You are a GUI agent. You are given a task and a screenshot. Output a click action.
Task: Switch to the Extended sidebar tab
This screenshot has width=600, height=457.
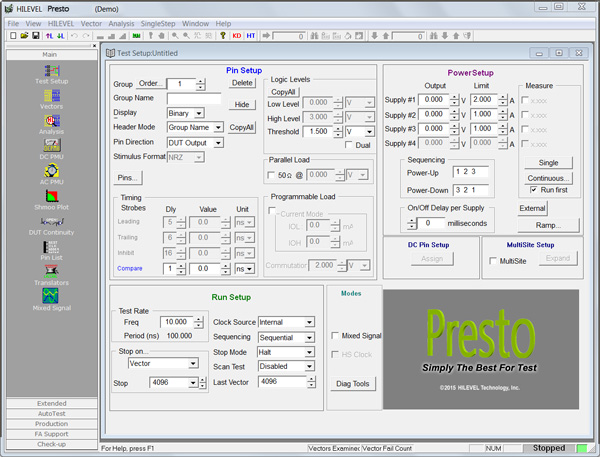point(52,403)
